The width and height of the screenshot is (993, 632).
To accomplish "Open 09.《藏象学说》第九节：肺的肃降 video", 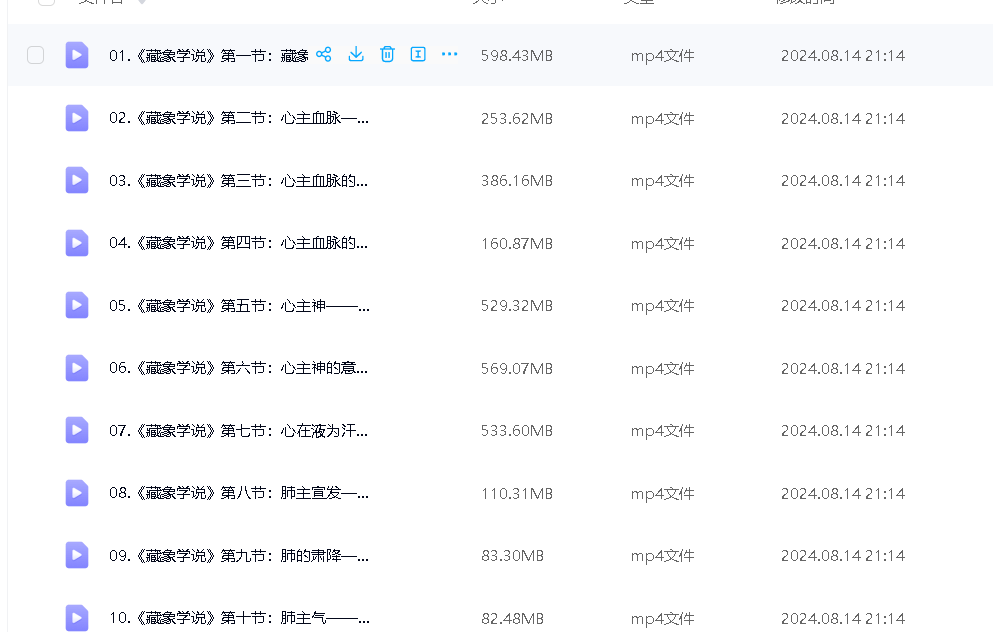I will tap(238, 556).
